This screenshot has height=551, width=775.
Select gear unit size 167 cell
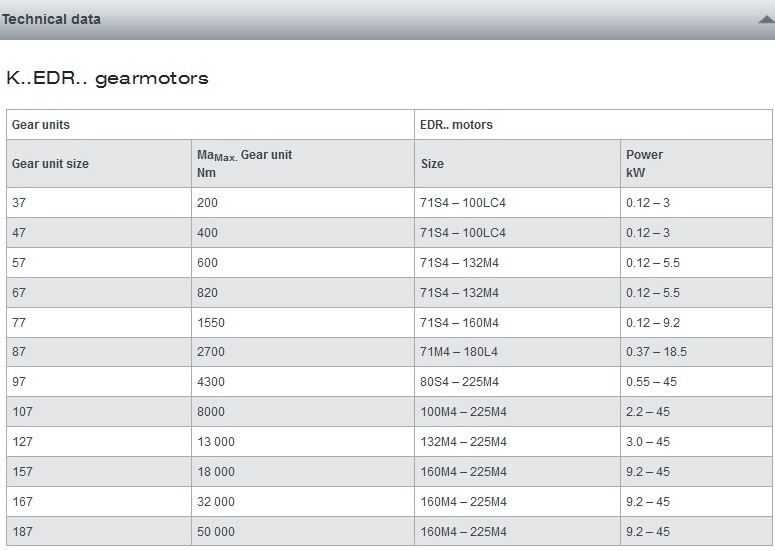tap(99, 502)
